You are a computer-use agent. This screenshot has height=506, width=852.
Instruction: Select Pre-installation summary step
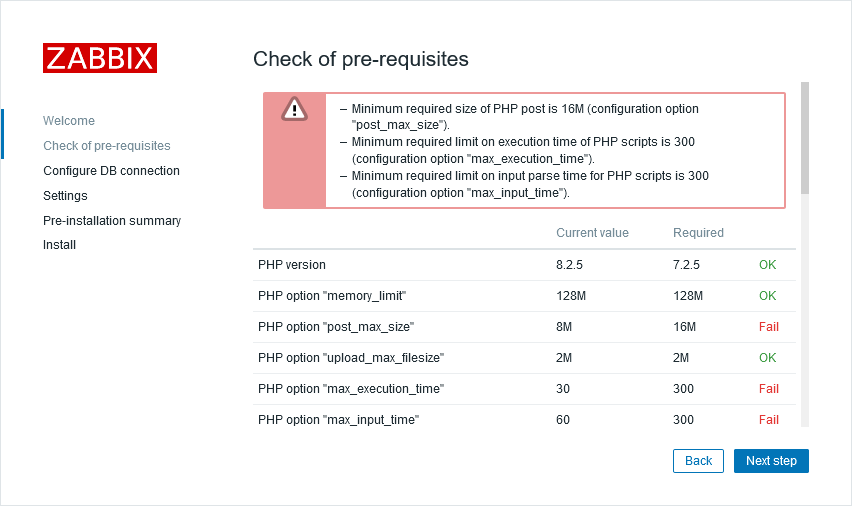[x=111, y=220]
